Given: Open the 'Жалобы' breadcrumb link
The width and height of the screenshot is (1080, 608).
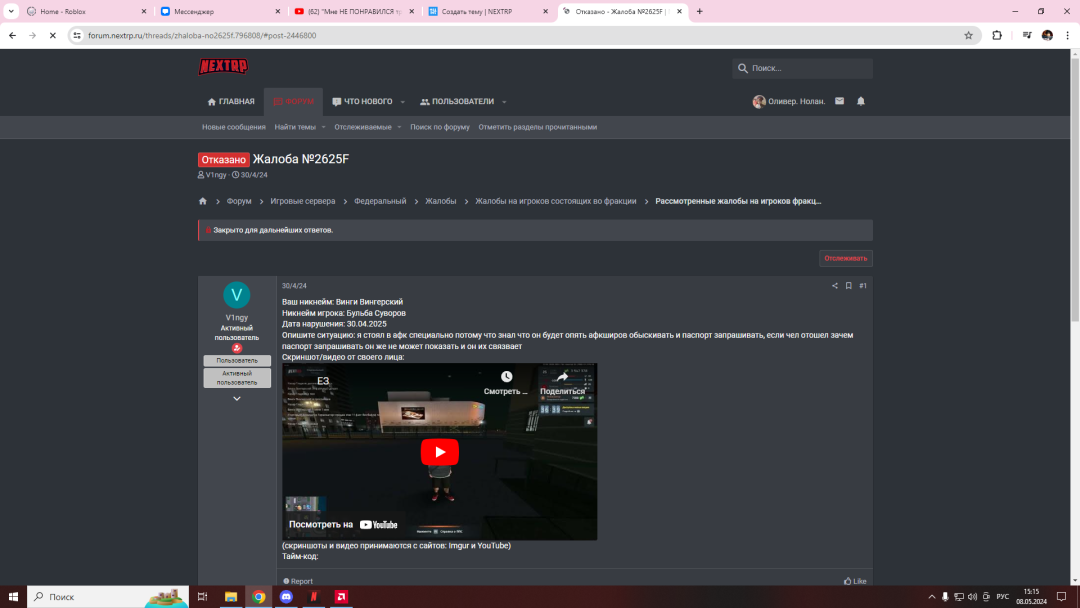Looking at the screenshot, I should point(440,201).
